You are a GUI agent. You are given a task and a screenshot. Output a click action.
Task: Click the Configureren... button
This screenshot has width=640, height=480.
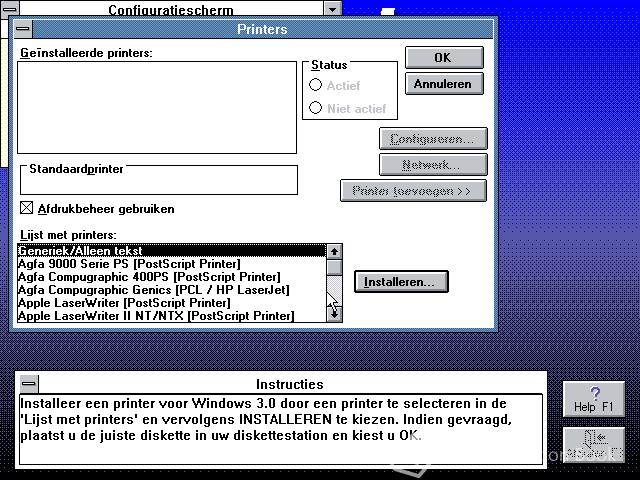click(x=433, y=139)
